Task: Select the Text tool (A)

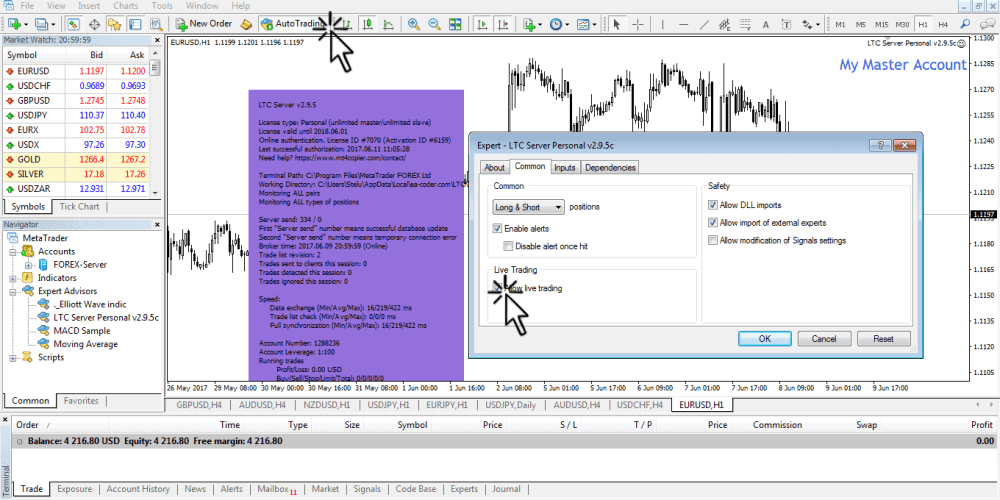Action: pyautogui.click(x=766, y=24)
